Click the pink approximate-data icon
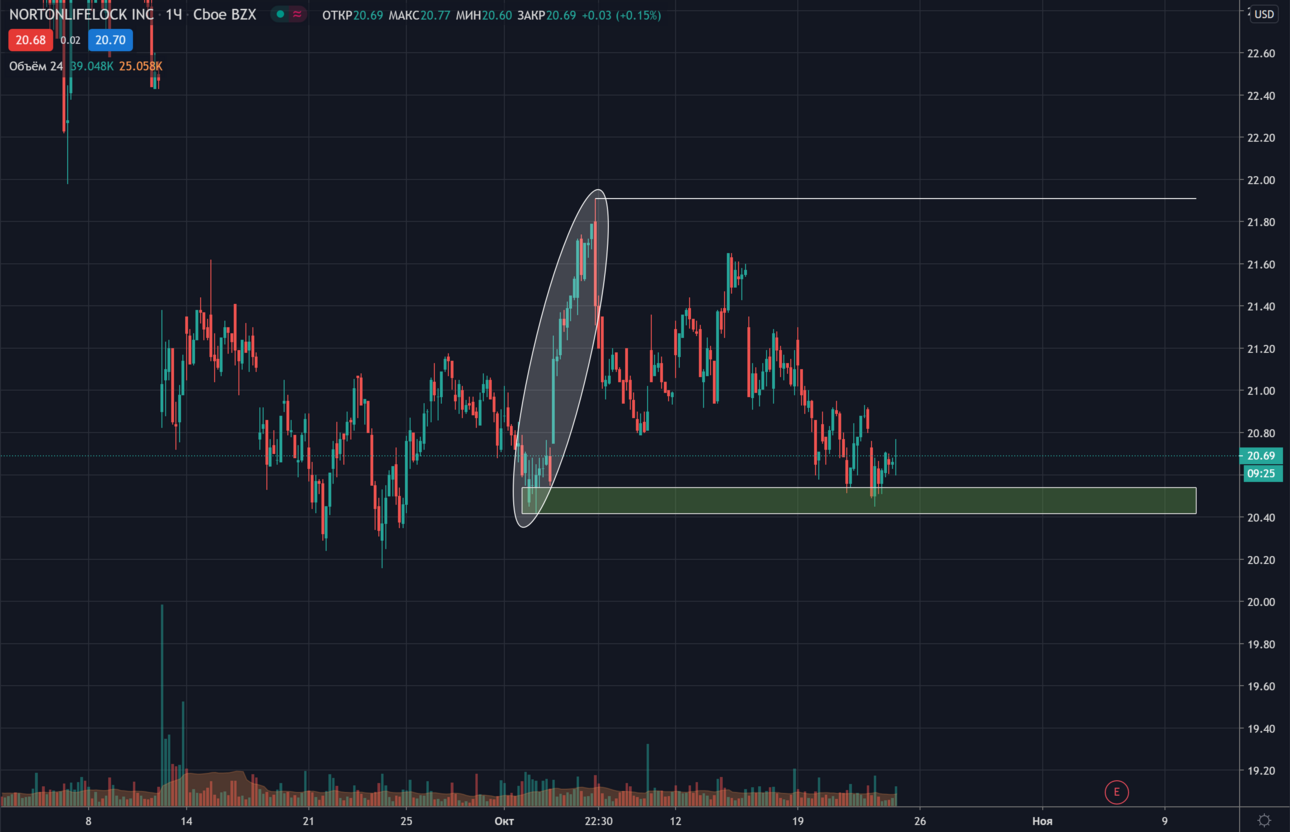This screenshot has height=832, width=1290. (x=298, y=15)
